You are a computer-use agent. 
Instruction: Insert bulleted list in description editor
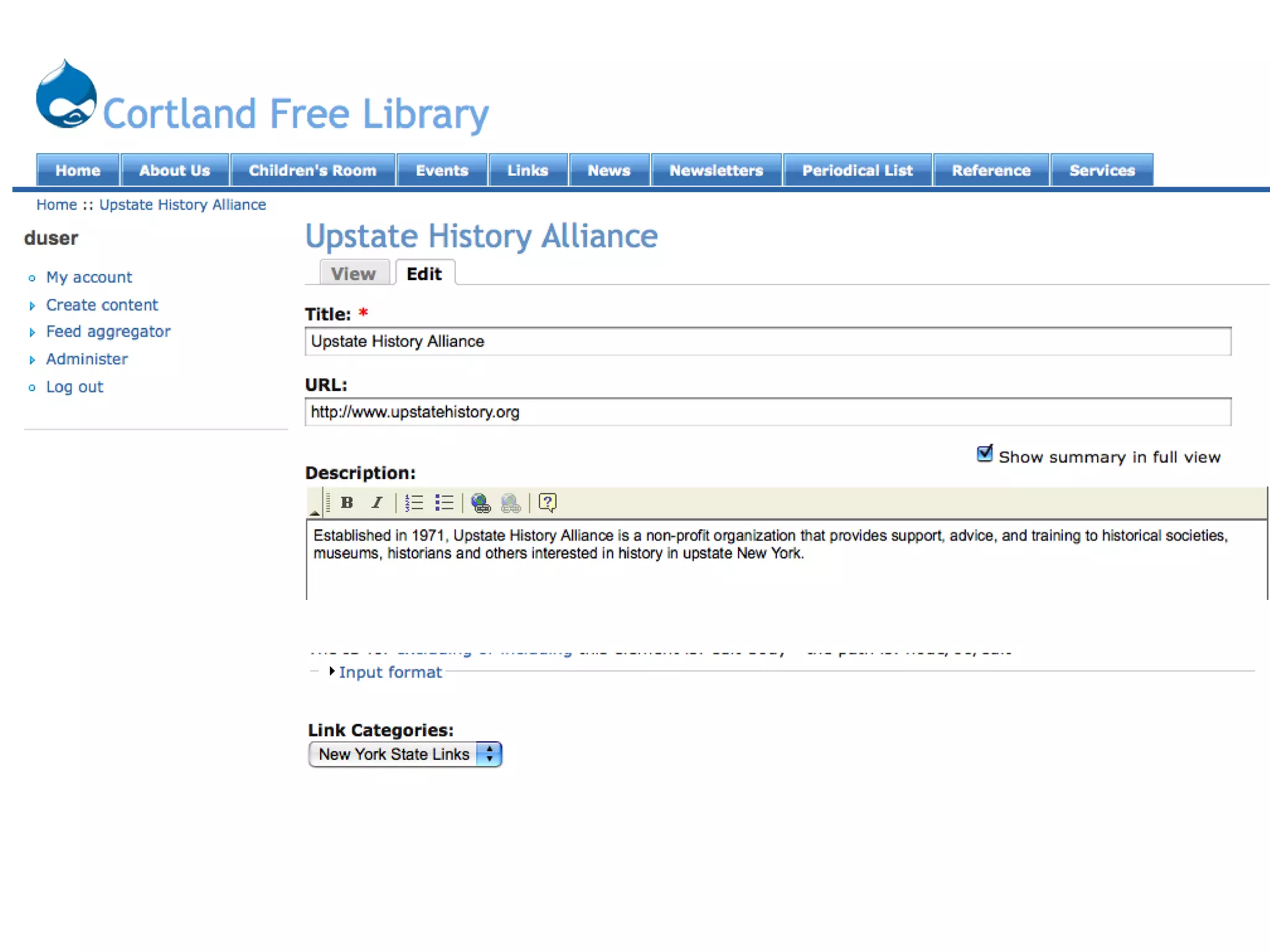(x=444, y=503)
